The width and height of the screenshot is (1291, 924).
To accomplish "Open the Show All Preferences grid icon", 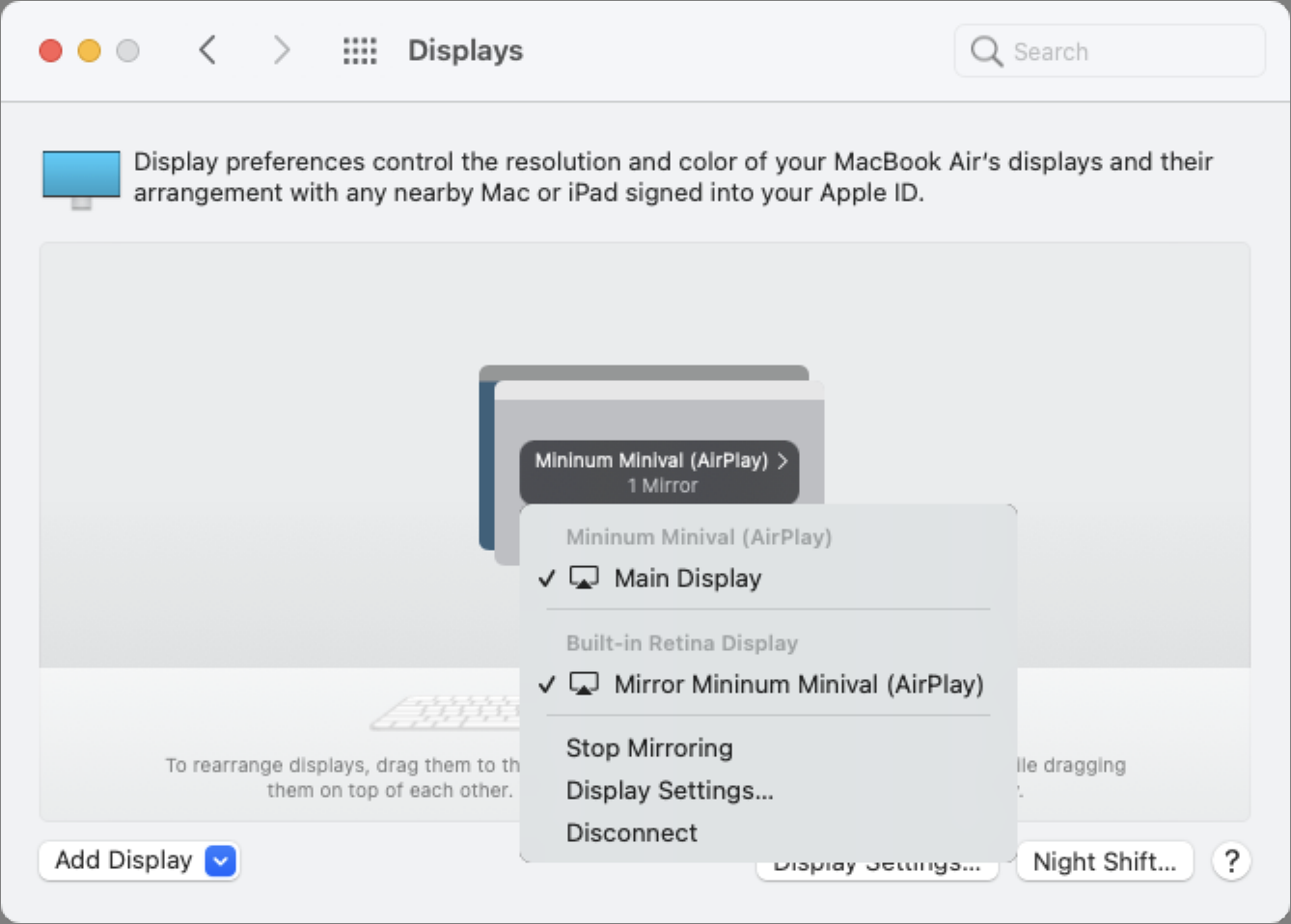I will (359, 50).
